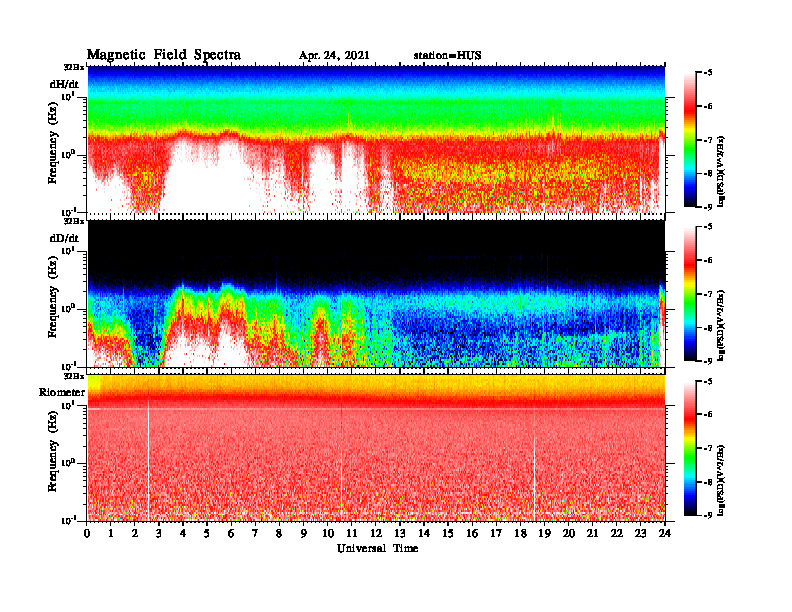The image size is (792, 612).
Task: Click the hour "8" tick label
Action: (280, 533)
